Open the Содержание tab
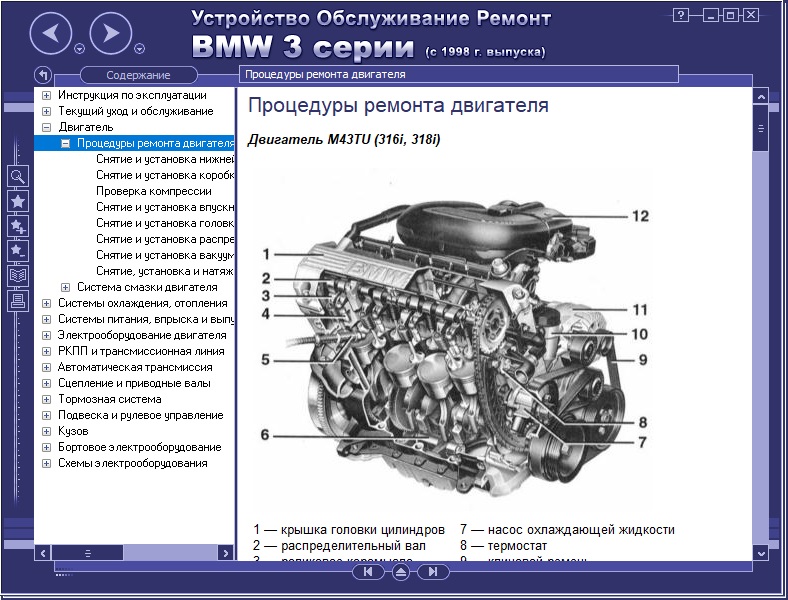This screenshot has height=600, width=788. pos(138,75)
